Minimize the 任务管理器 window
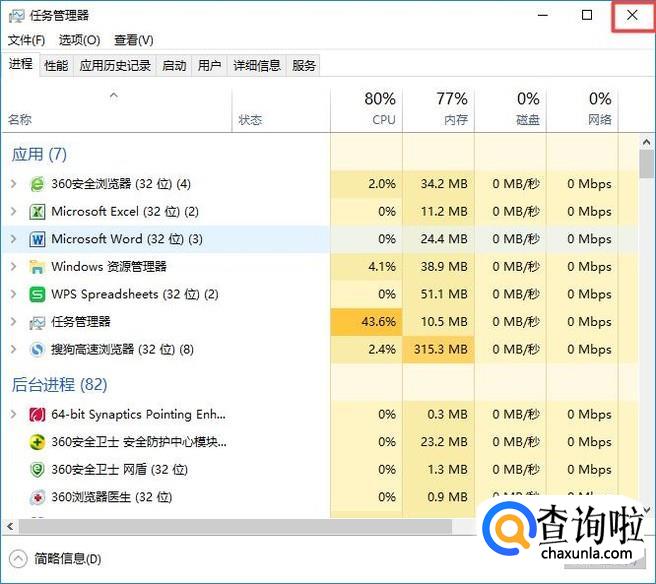The image size is (656, 584). point(543,15)
